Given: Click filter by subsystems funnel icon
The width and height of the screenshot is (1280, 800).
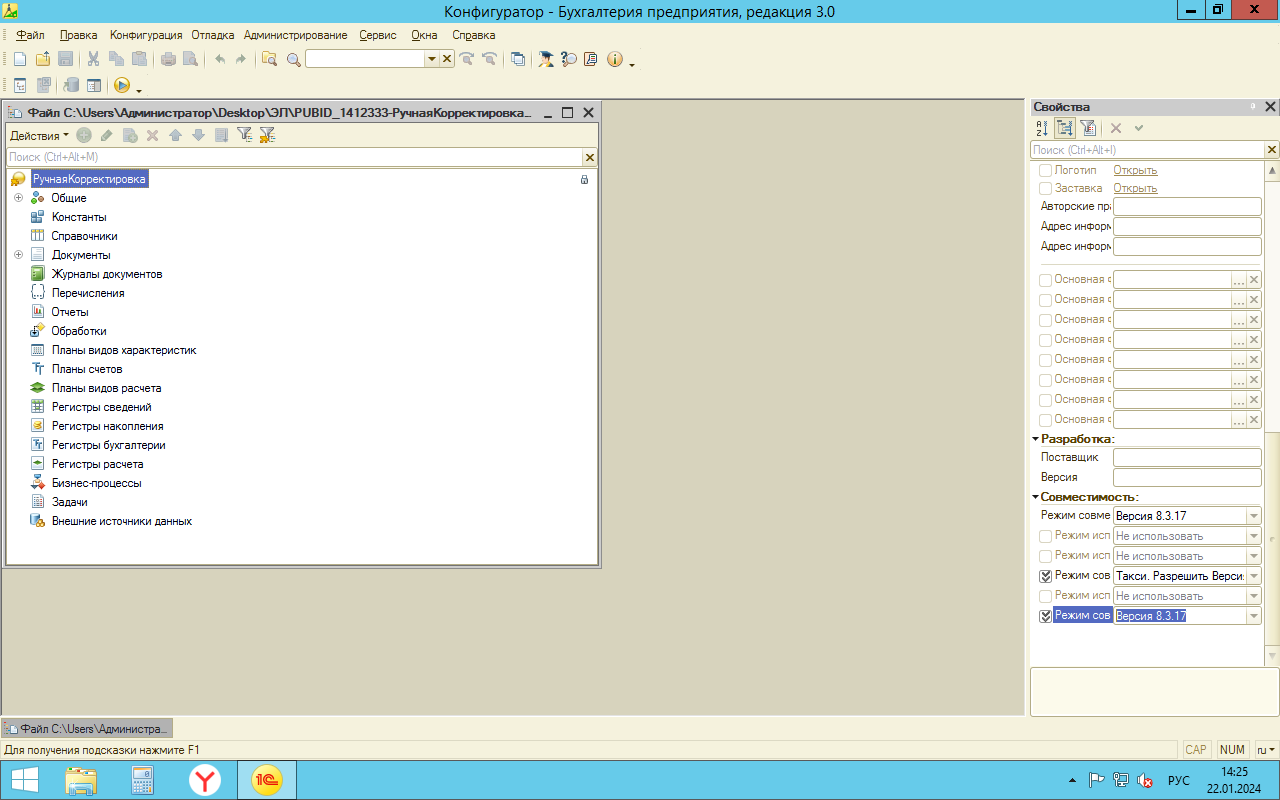Looking at the screenshot, I should 244,135.
